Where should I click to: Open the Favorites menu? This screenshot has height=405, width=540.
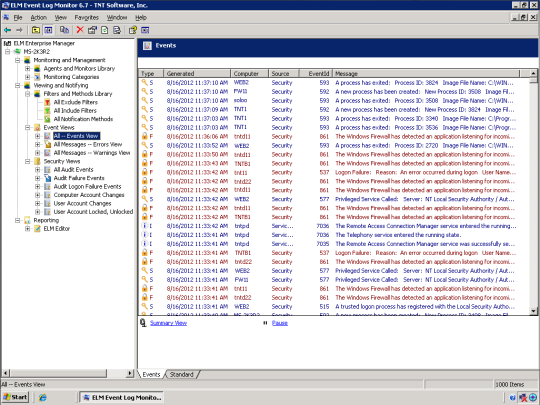[86, 18]
